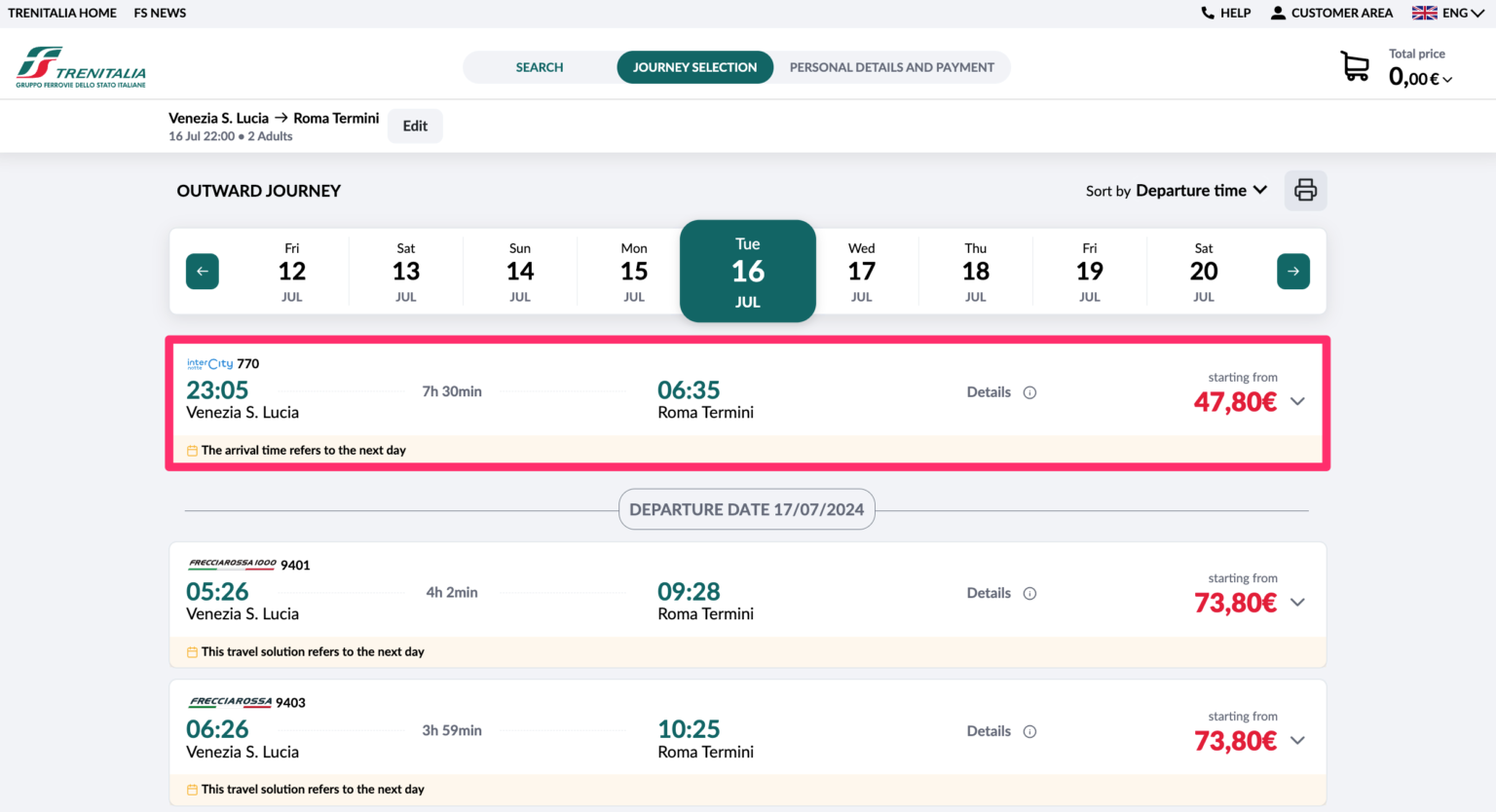The width and height of the screenshot is (1496, 812).
Task: Click the Frecciarossa logo on train 9403
Action: [230, 702]
